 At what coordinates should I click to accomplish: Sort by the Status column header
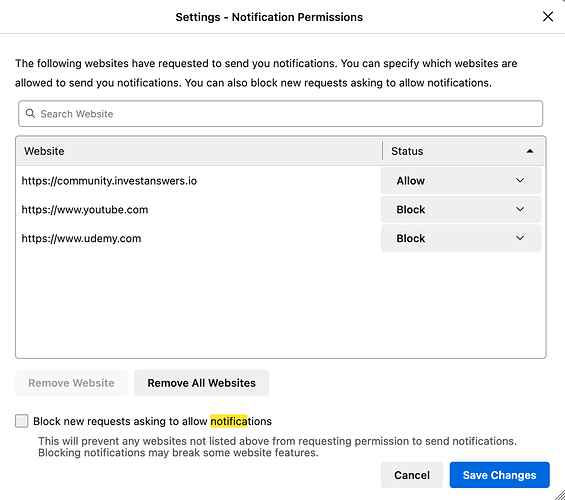(x=464, y=151)
